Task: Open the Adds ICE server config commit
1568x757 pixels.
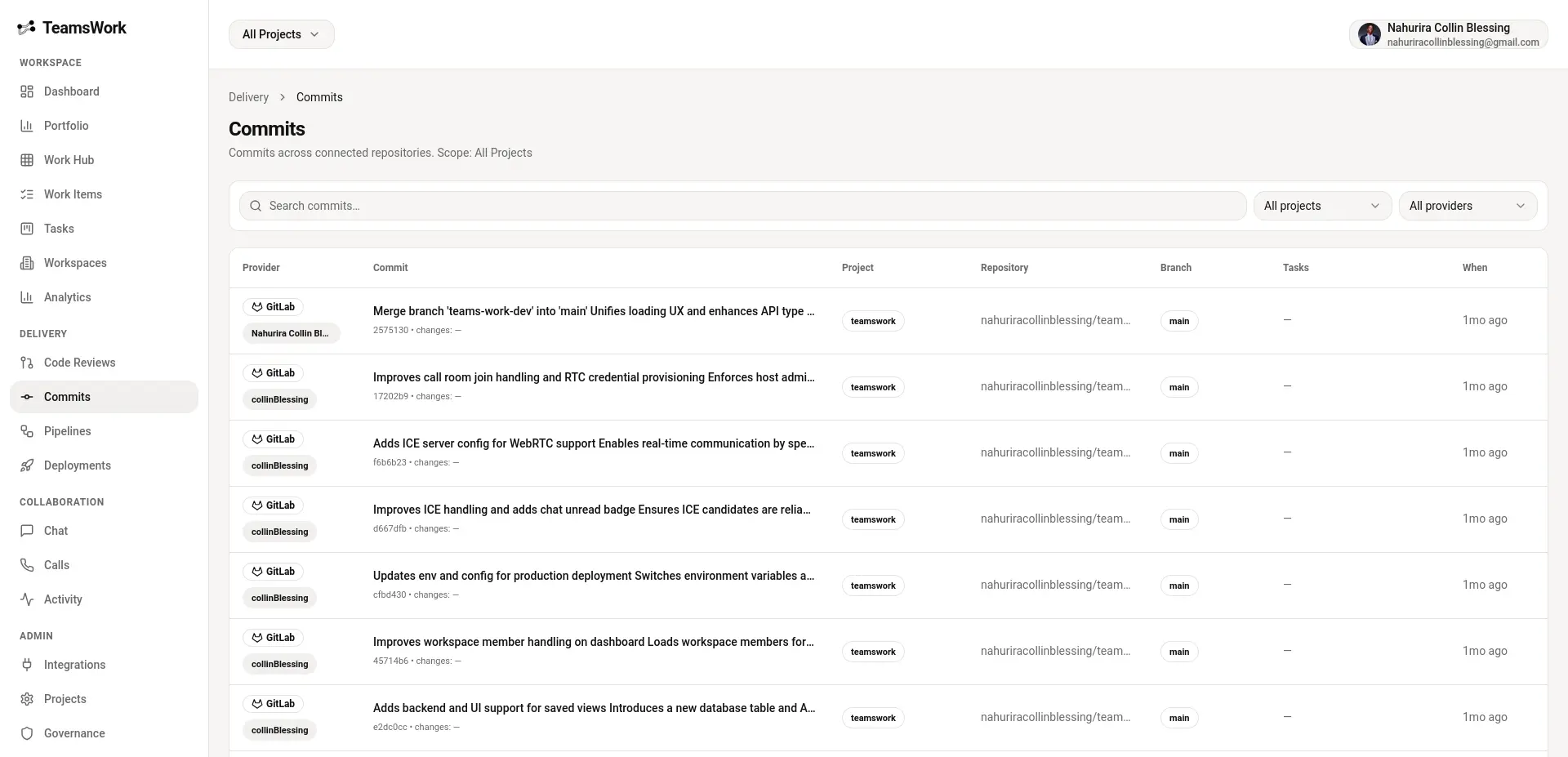Action: (x=594, y=443)
